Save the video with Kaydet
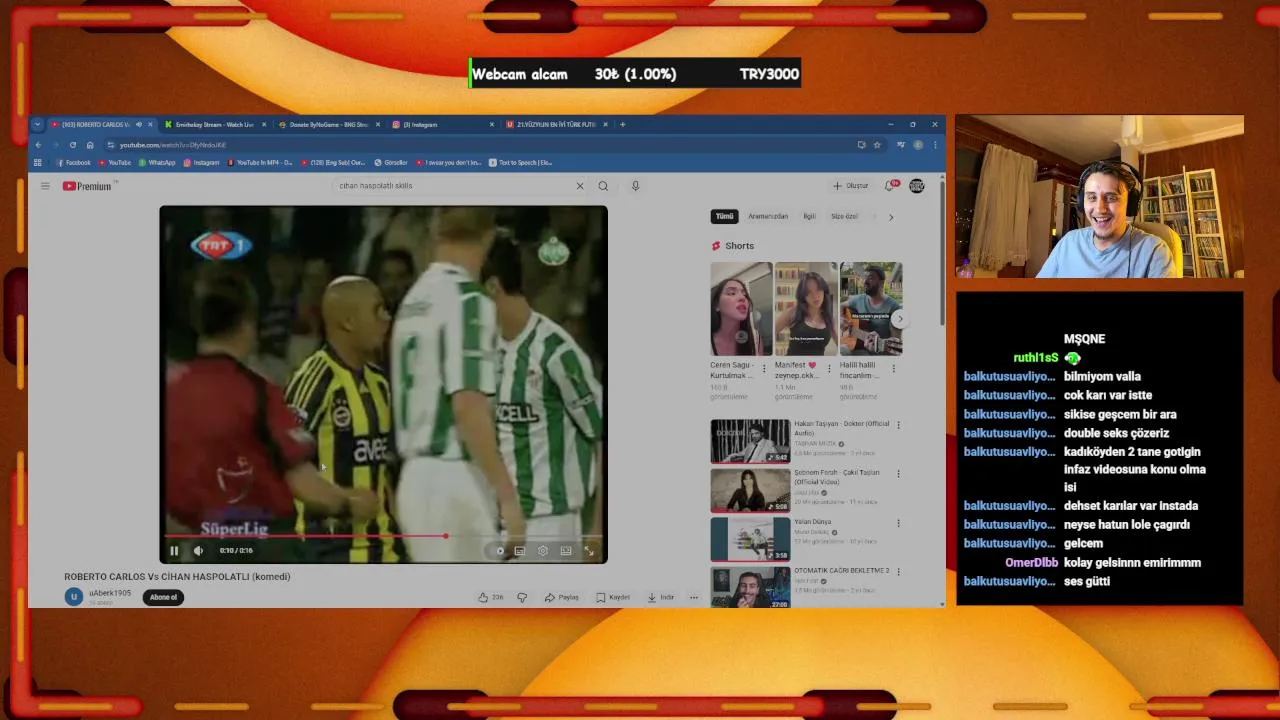This screenshot has width=1280, height=720. coord(613,597)
